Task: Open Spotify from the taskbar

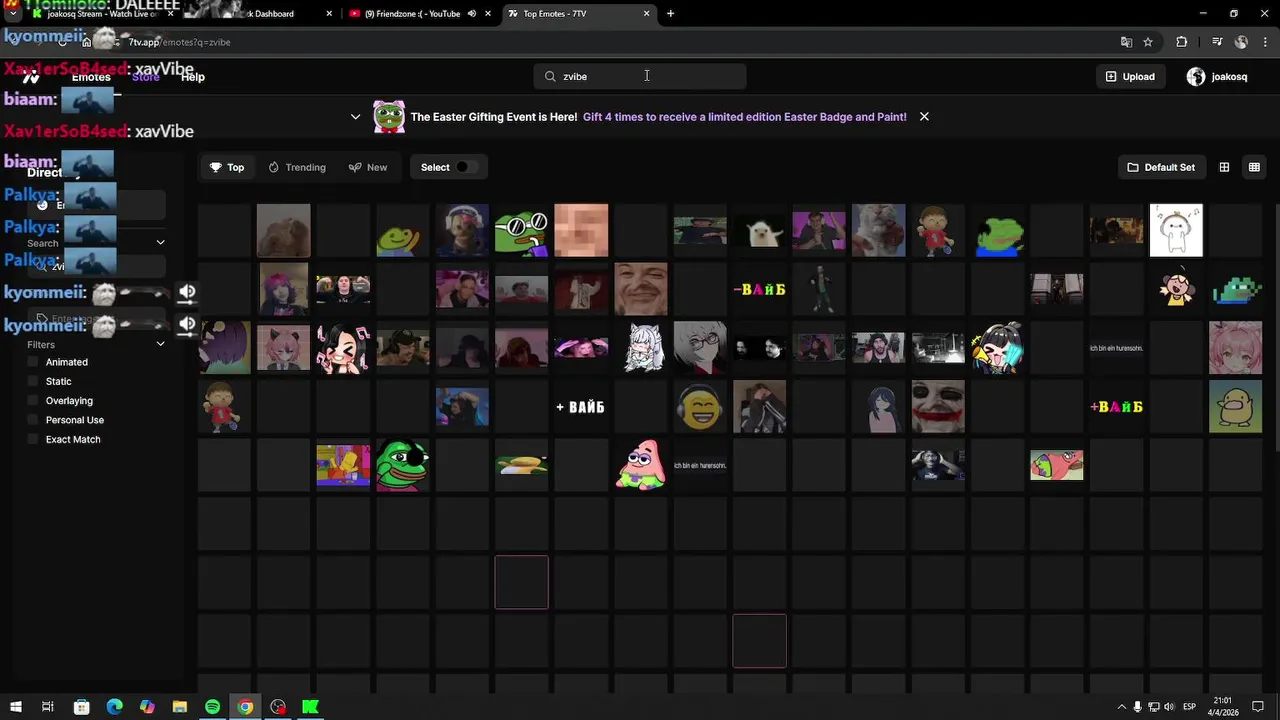Action: [212, 707]
